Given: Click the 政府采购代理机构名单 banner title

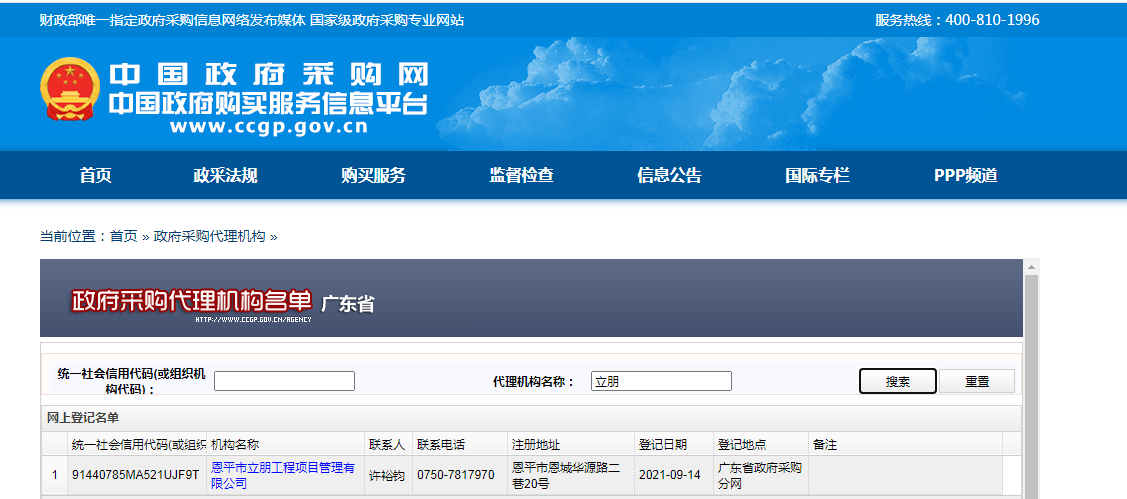Looking at the screenshot, I should point(192,301).
